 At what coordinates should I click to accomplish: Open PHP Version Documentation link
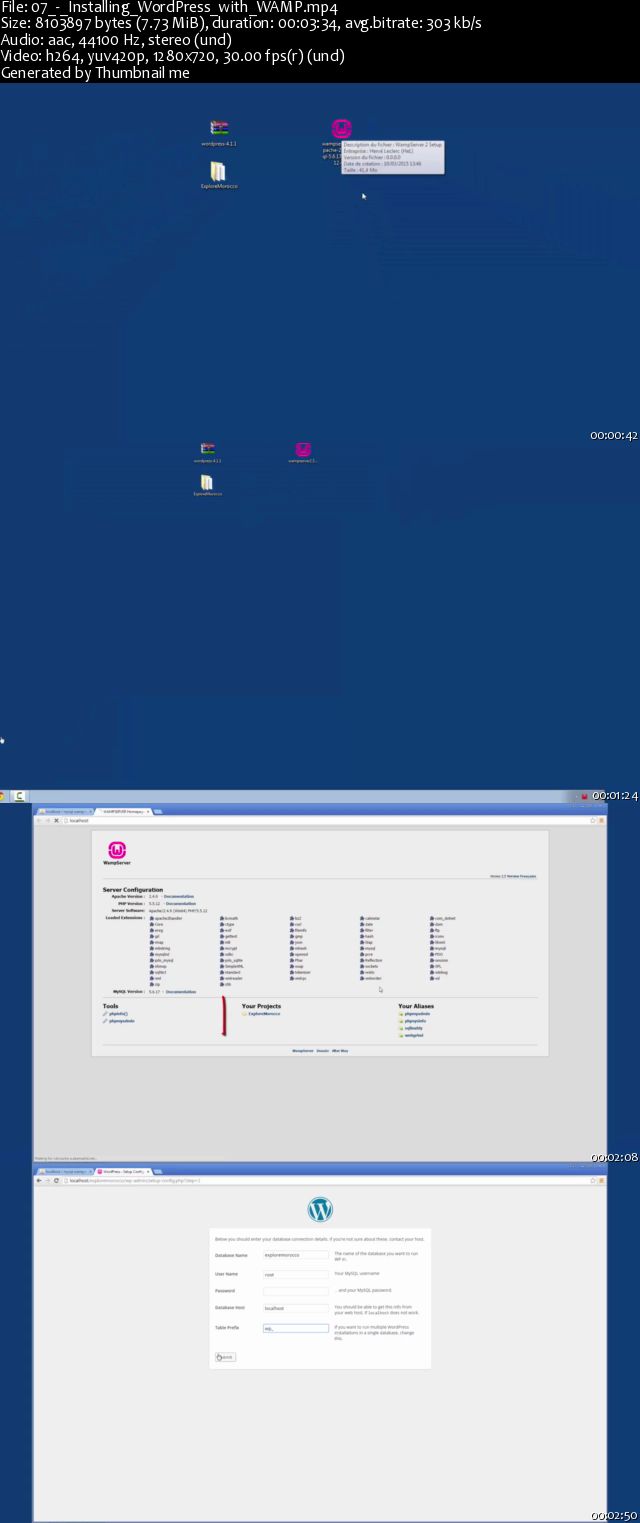point(181,904)
